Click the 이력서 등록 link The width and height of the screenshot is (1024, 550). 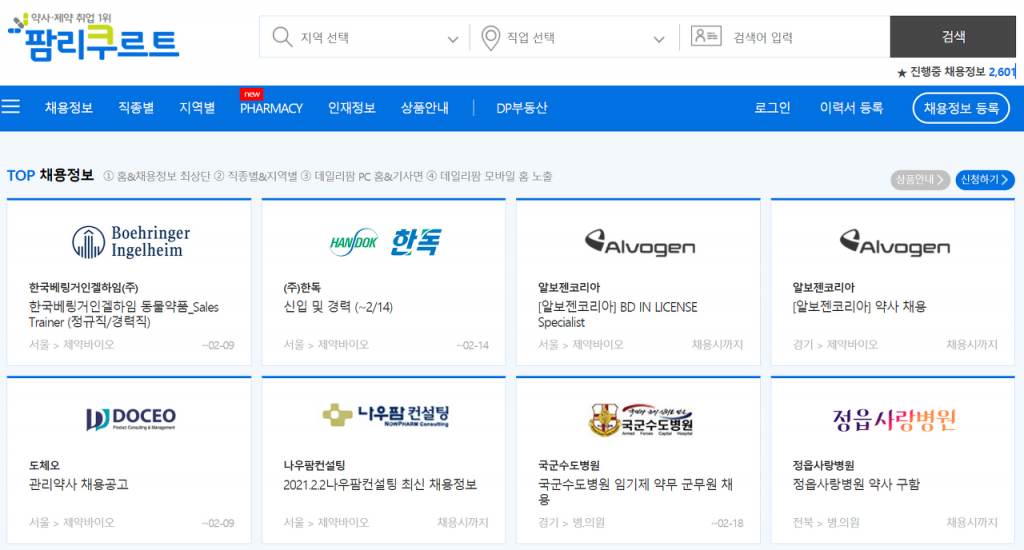point(851,108)
